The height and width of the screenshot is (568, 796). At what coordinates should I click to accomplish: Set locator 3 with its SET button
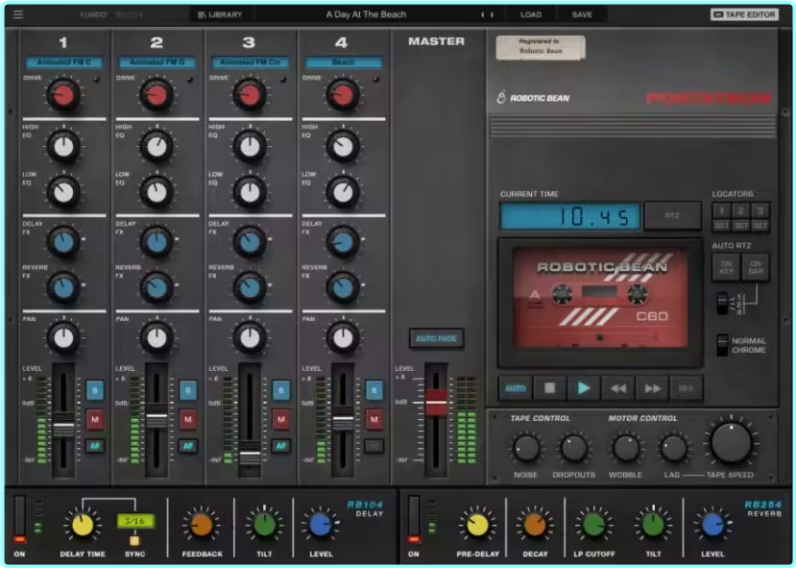pyautogui.click(x=760, y=225)
